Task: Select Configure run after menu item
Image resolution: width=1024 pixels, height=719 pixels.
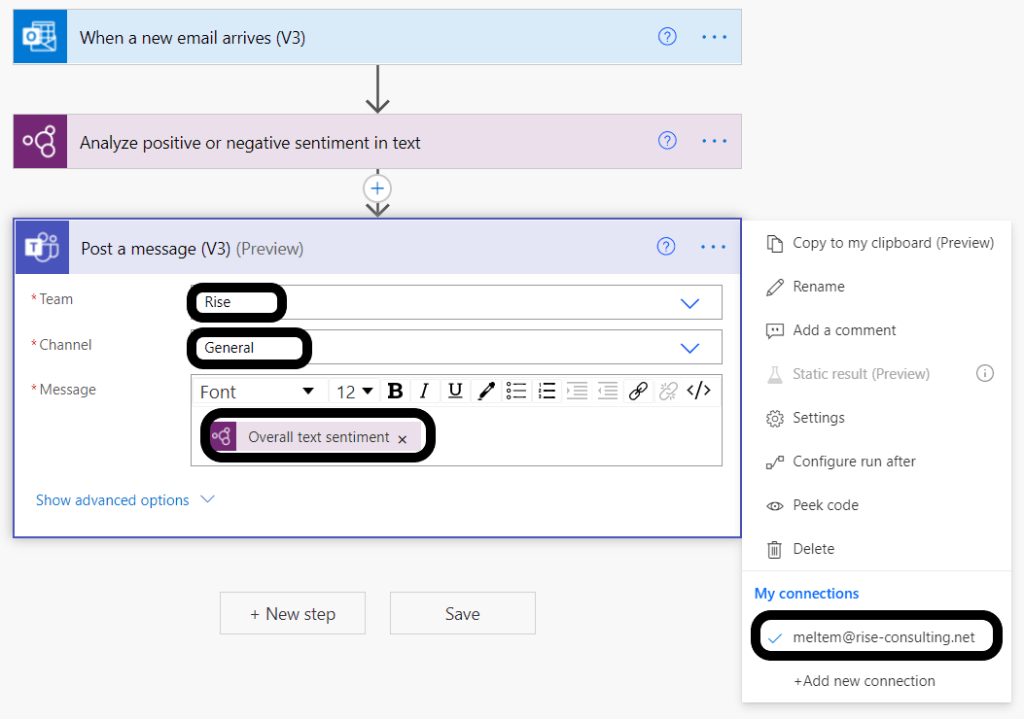Action: (x=853, y=461)
